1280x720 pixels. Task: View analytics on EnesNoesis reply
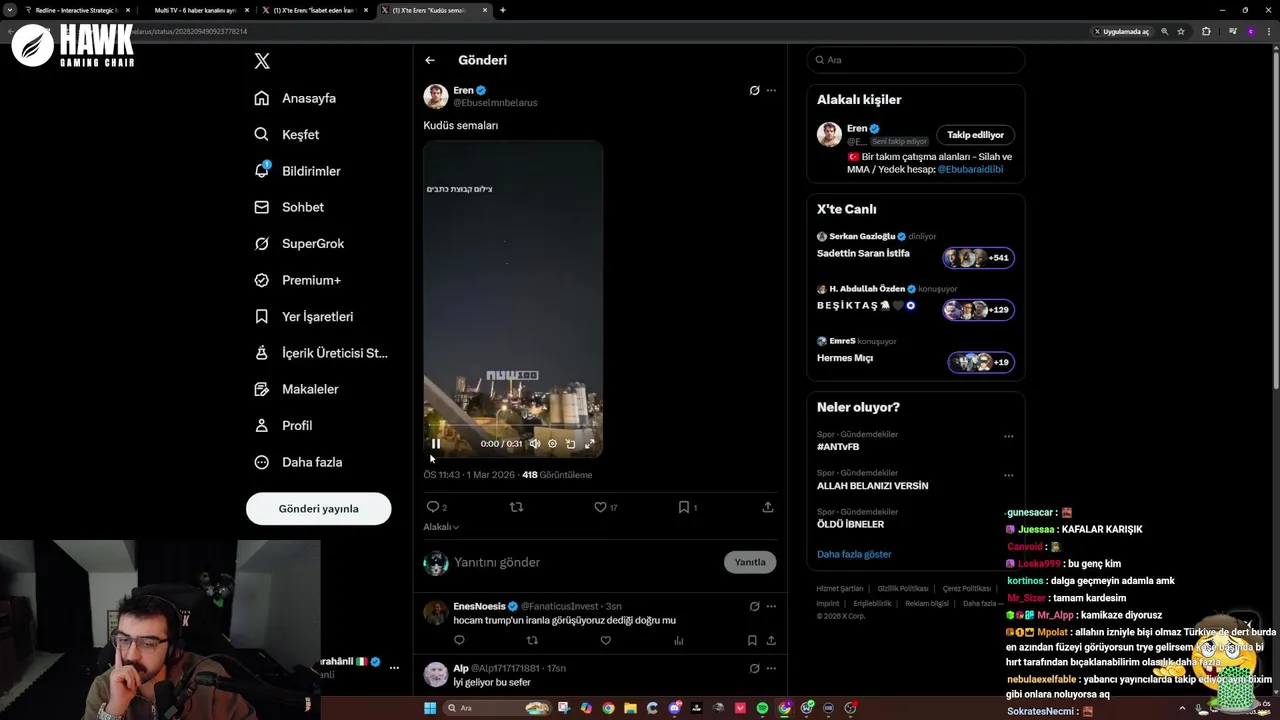pos(678,640)
